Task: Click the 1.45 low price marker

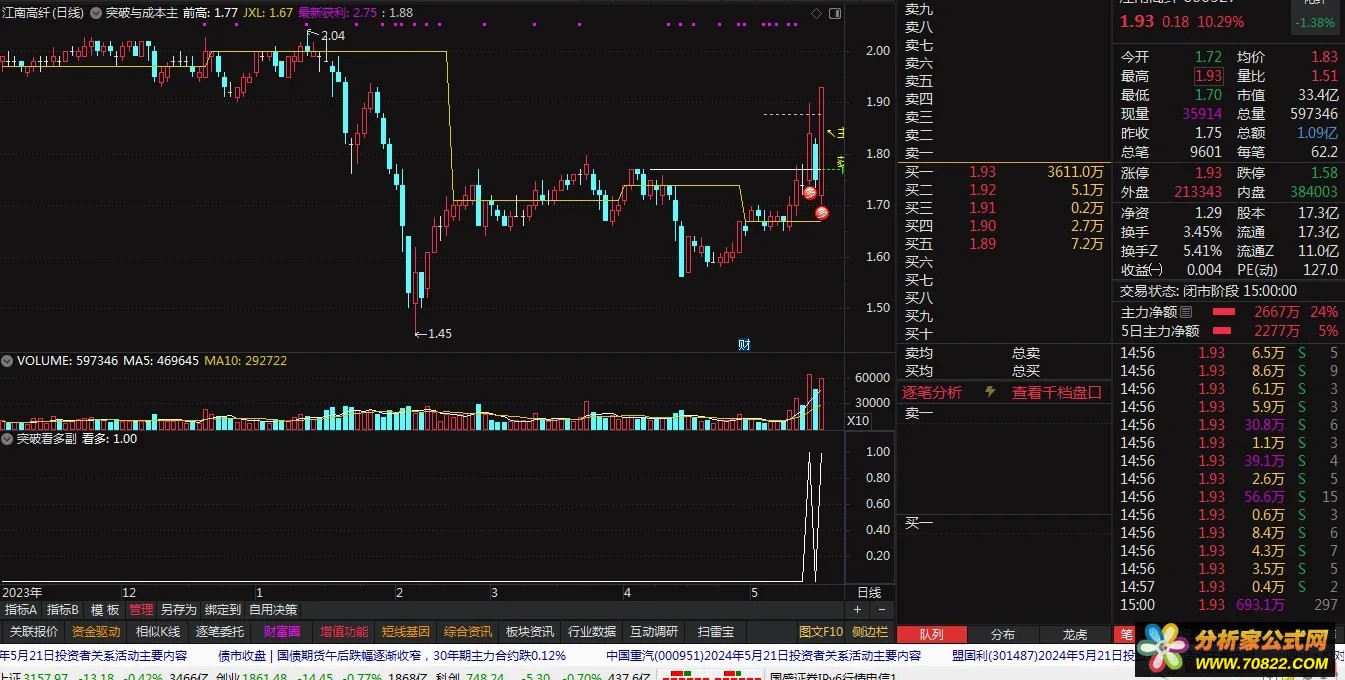Action: click(439, 334)
